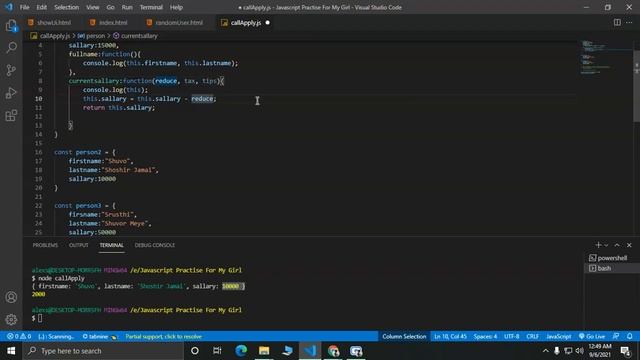Screen dimensions: 640x360
Task: Click the Scanning status bar item
Action: point(56,336)
